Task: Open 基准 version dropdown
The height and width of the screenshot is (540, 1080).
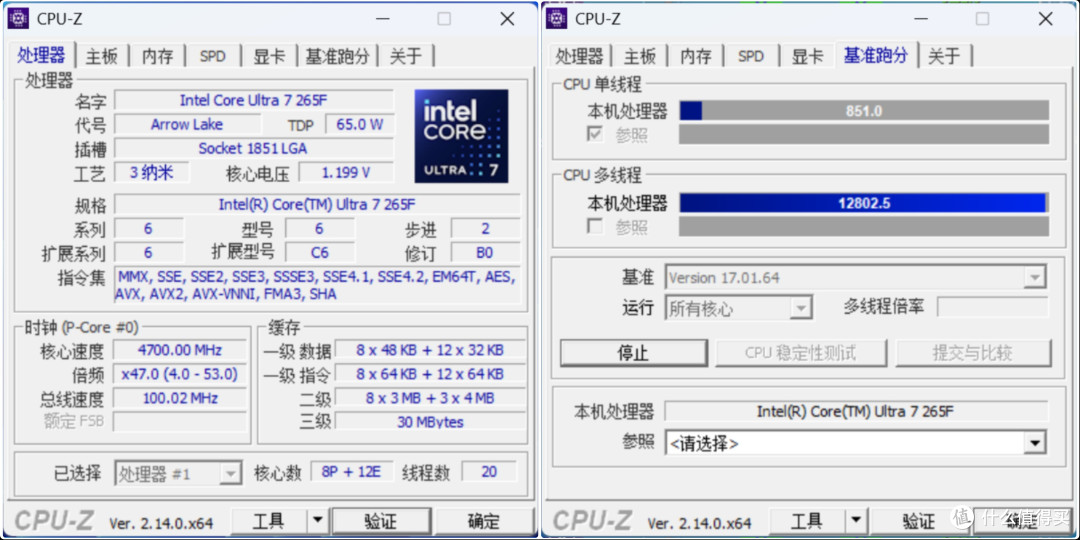Action: (856, 278)
